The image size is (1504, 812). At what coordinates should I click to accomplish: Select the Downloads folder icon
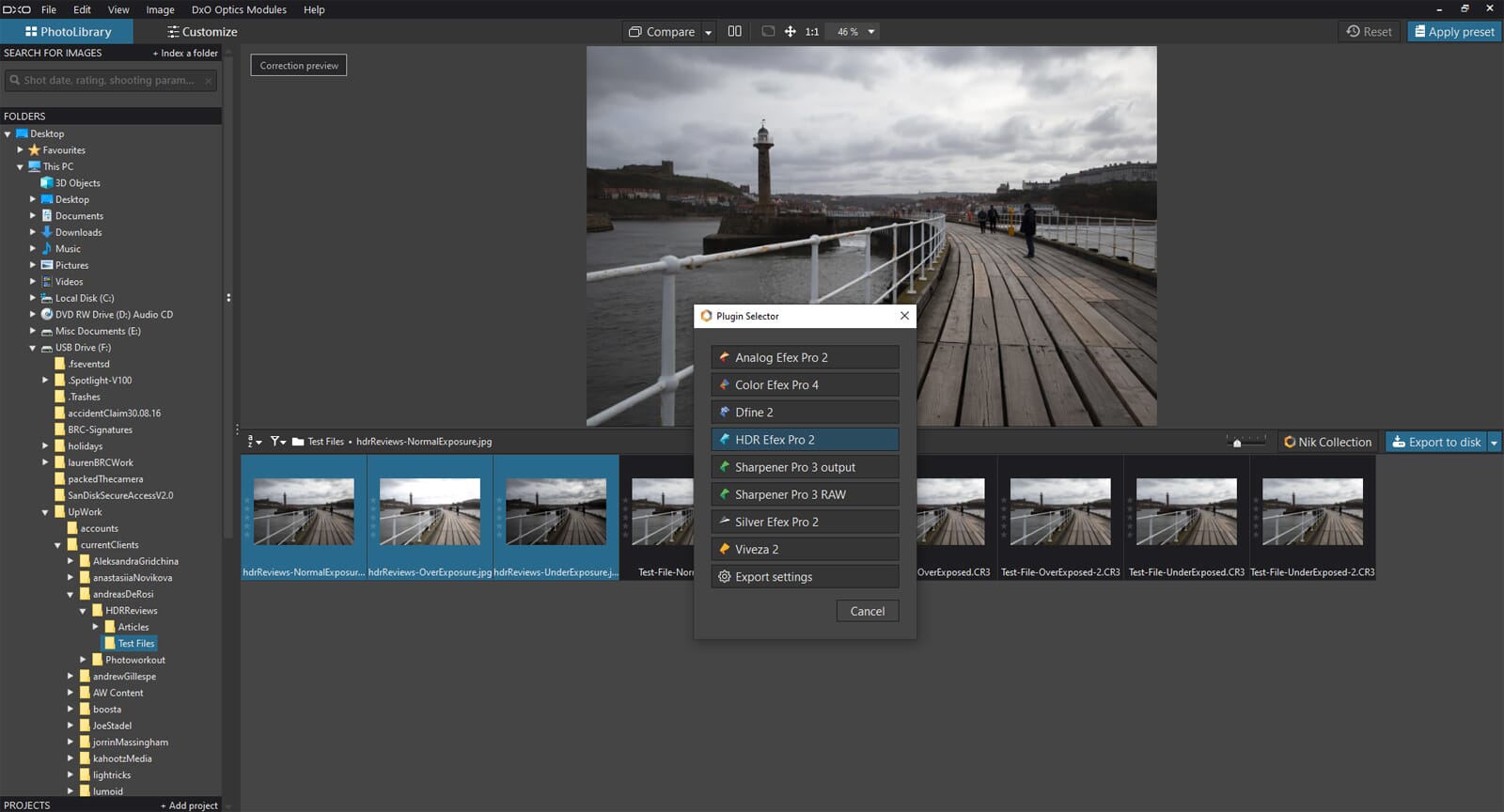pyautogui.click(x=47, y=232)
